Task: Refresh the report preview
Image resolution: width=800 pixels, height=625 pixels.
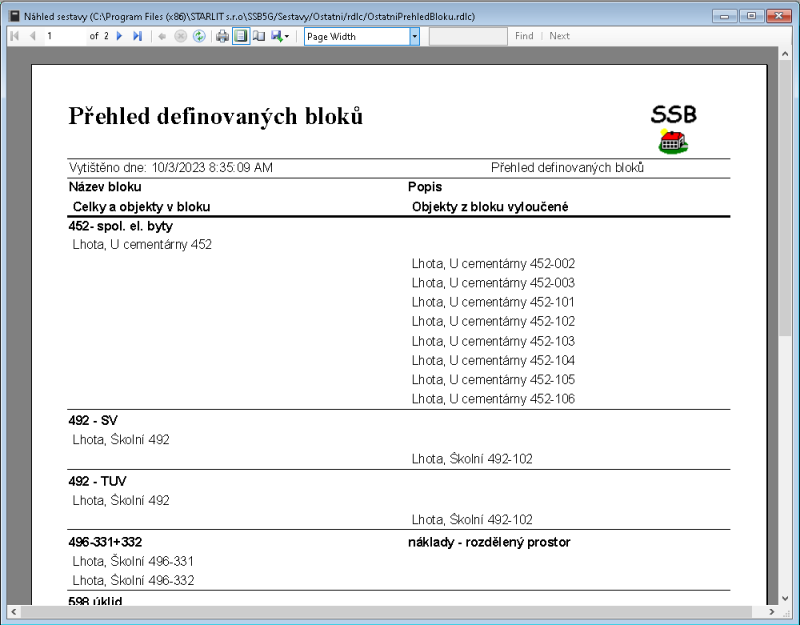Action: click(198, 36)
